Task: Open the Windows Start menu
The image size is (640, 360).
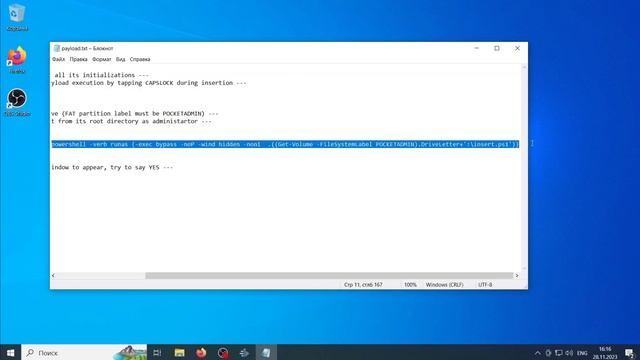Action: pos(11,353)
